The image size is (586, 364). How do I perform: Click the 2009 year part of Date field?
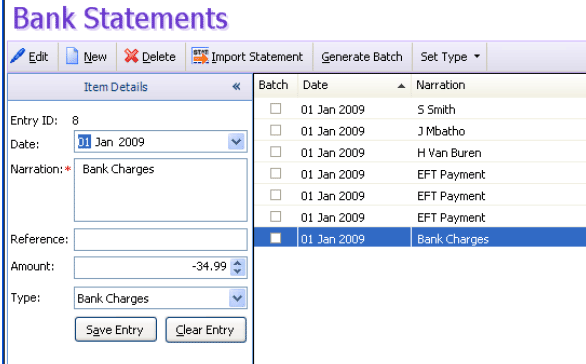pyautogui.click(x=132, y=142)
